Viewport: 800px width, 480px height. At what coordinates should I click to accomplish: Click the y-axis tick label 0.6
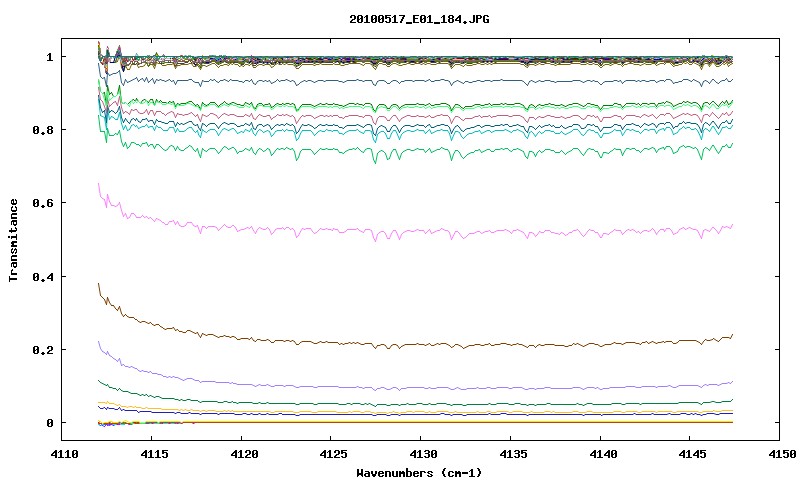pos(43,203)
